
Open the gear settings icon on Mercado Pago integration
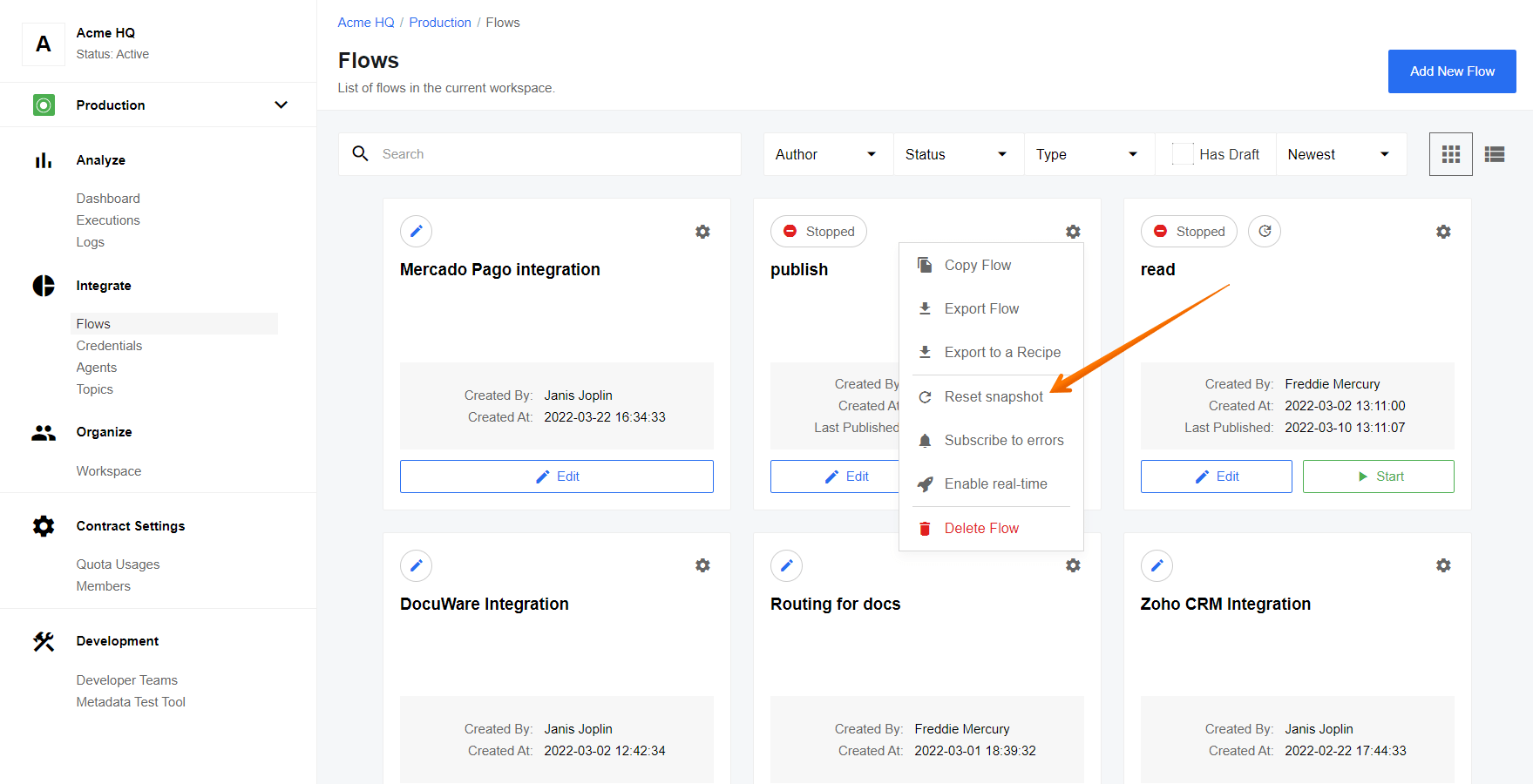(x=702, y=232)
